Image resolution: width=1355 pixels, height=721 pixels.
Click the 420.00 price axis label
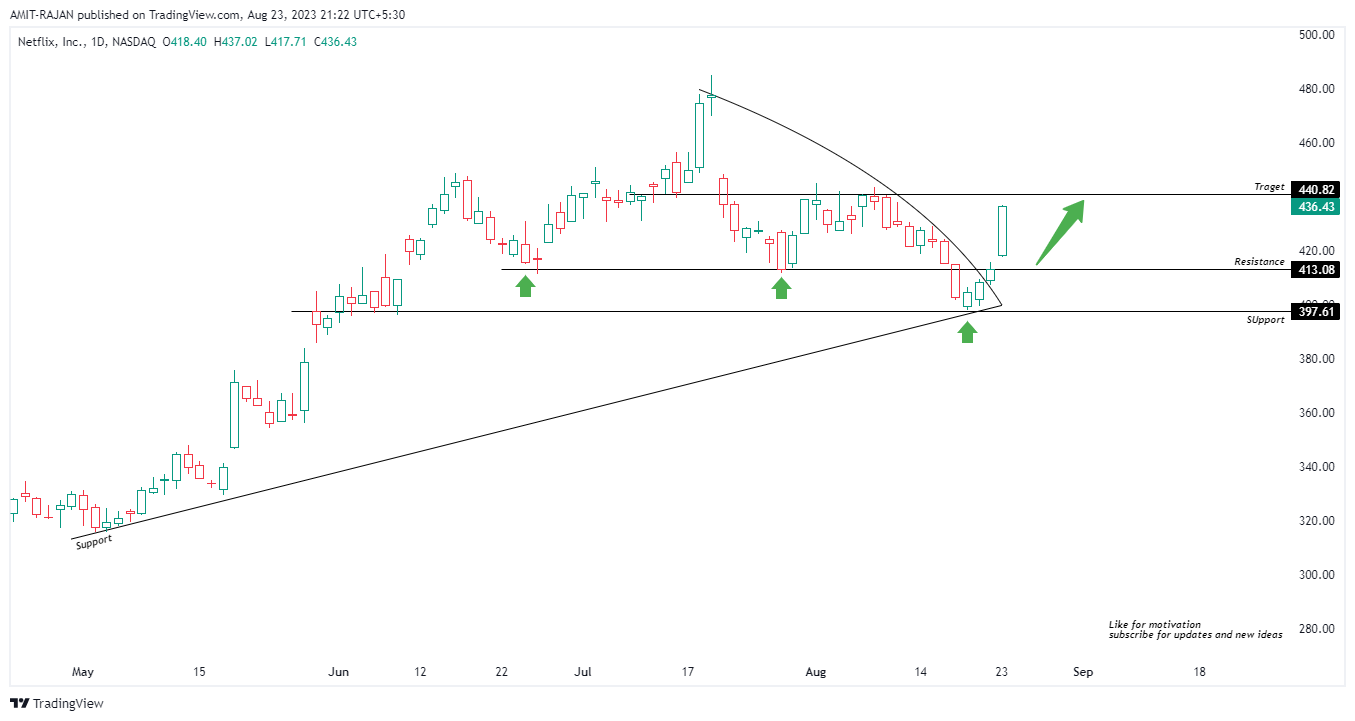[x=1315, y=251]
